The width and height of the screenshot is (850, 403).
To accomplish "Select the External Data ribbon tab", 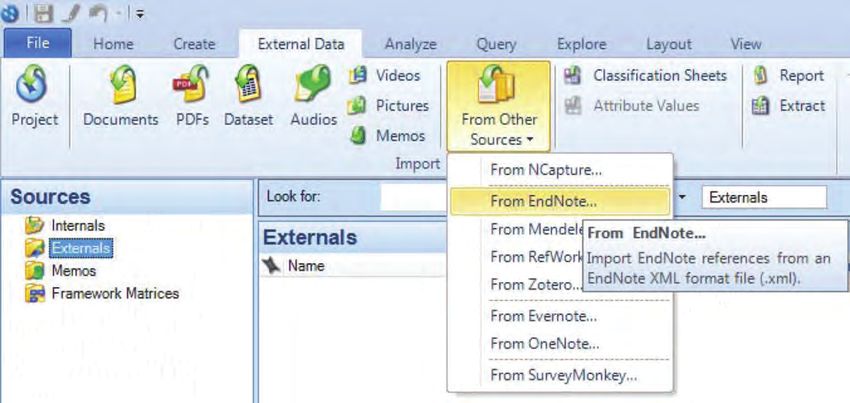I will [x=301, y=44].
